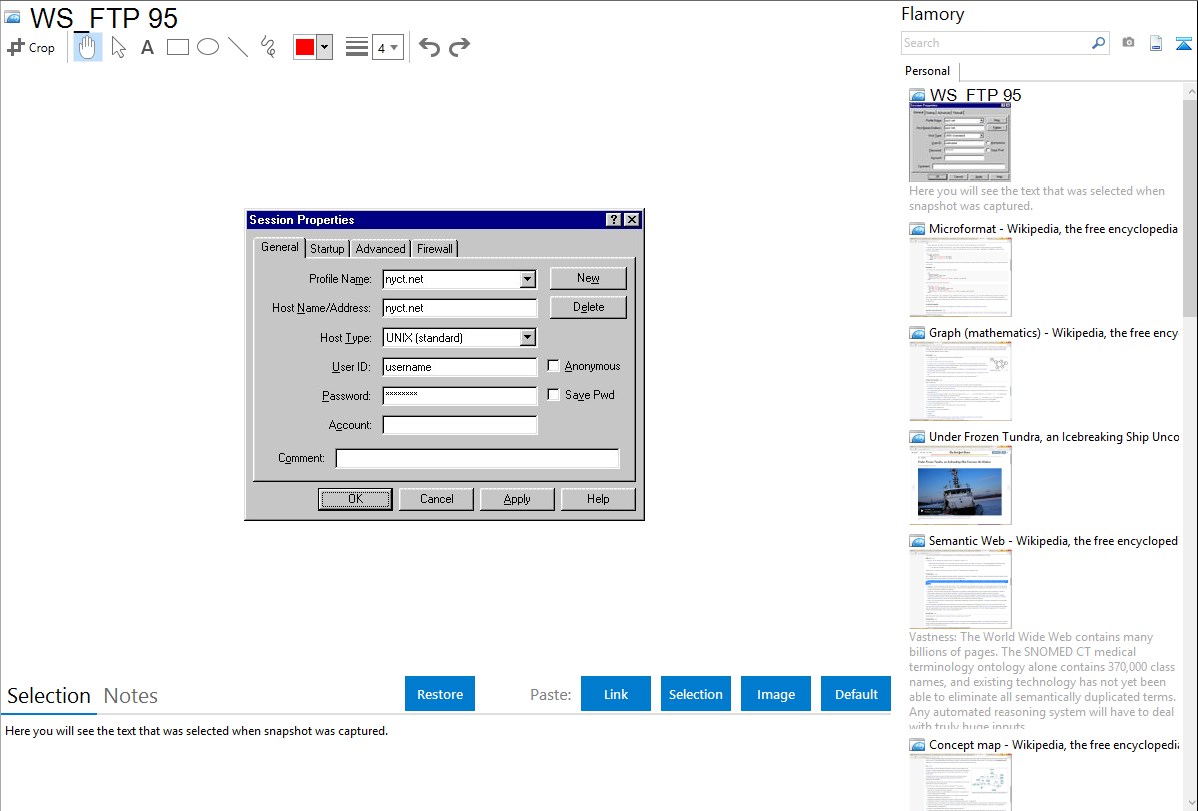Choose the text annotation tool
Viewport: 1198px width, 811px height.
click(147, 47)
